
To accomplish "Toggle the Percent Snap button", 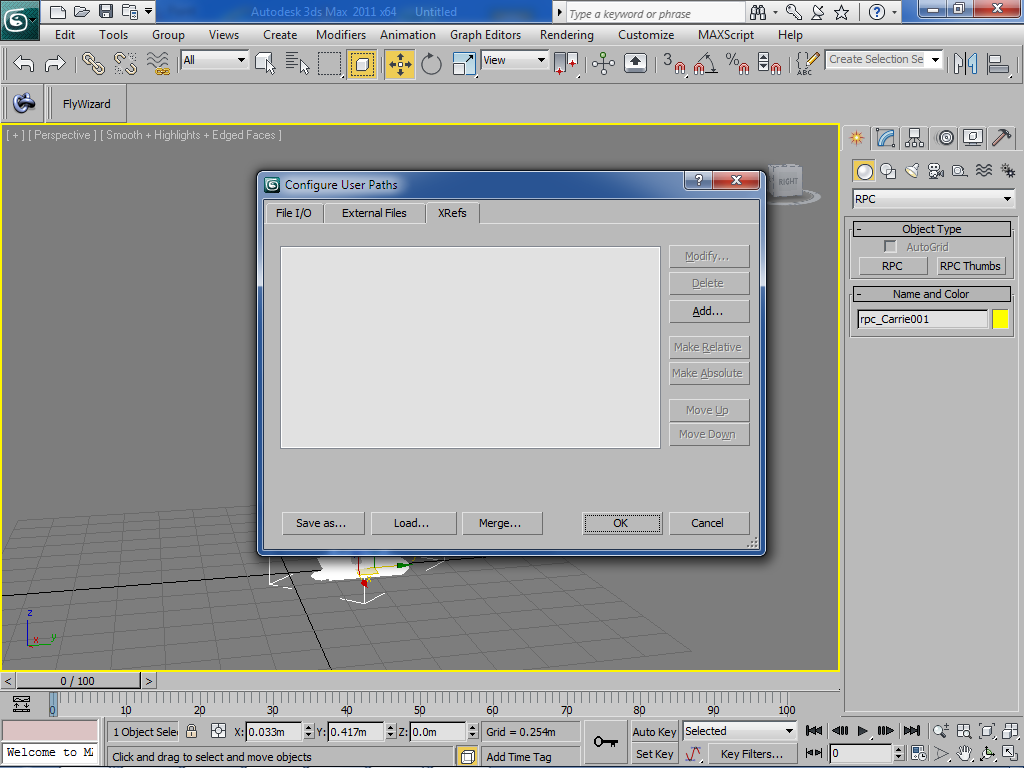I will click(737, 63).
